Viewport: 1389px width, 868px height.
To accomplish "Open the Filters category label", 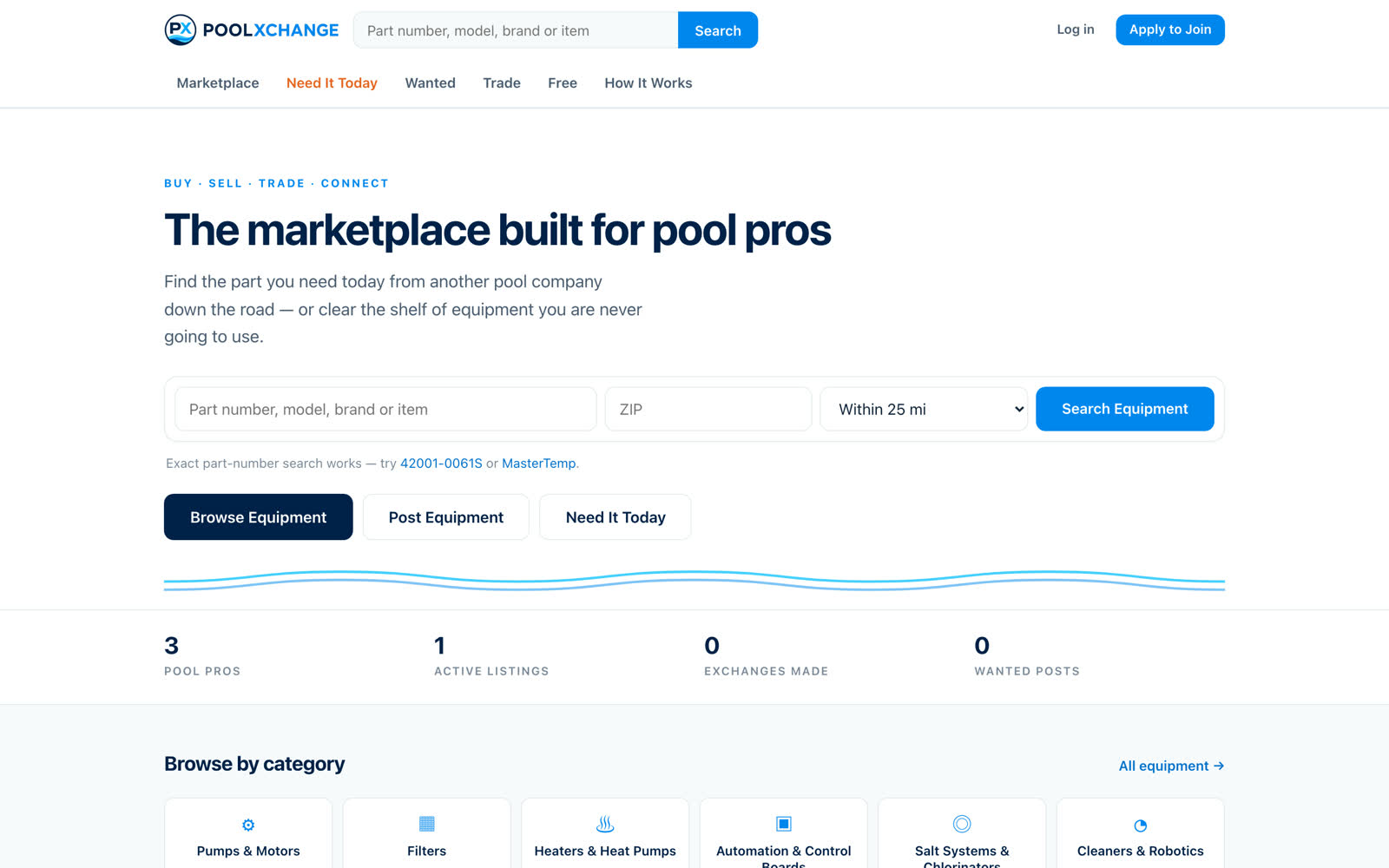I will (427, 852).
